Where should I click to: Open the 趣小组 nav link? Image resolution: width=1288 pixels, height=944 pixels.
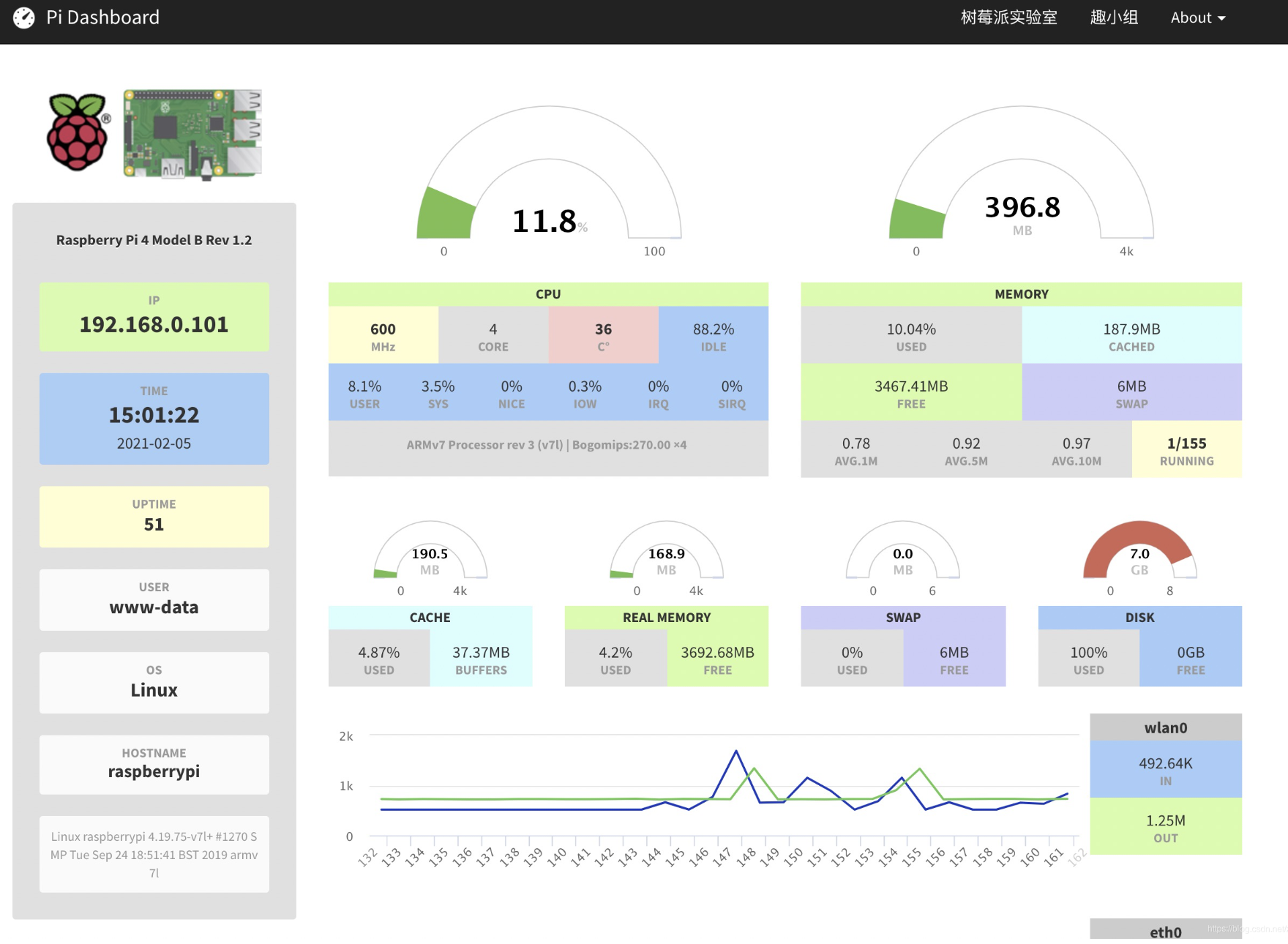(x=1114, y=18)
